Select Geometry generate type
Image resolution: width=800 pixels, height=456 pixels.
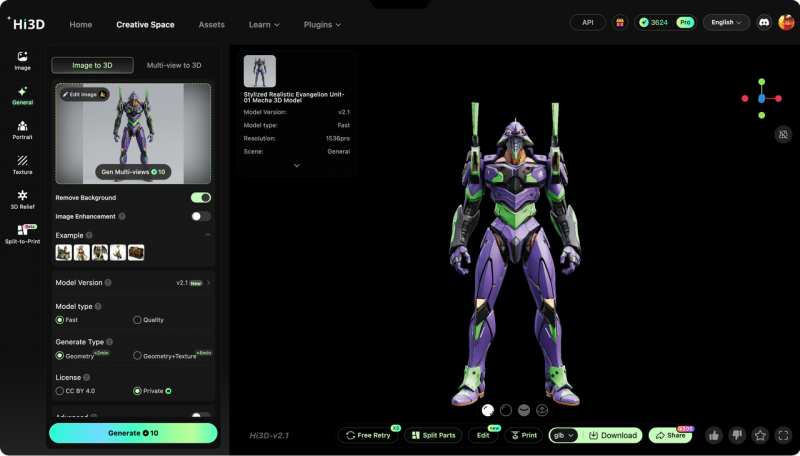[74, 356]
